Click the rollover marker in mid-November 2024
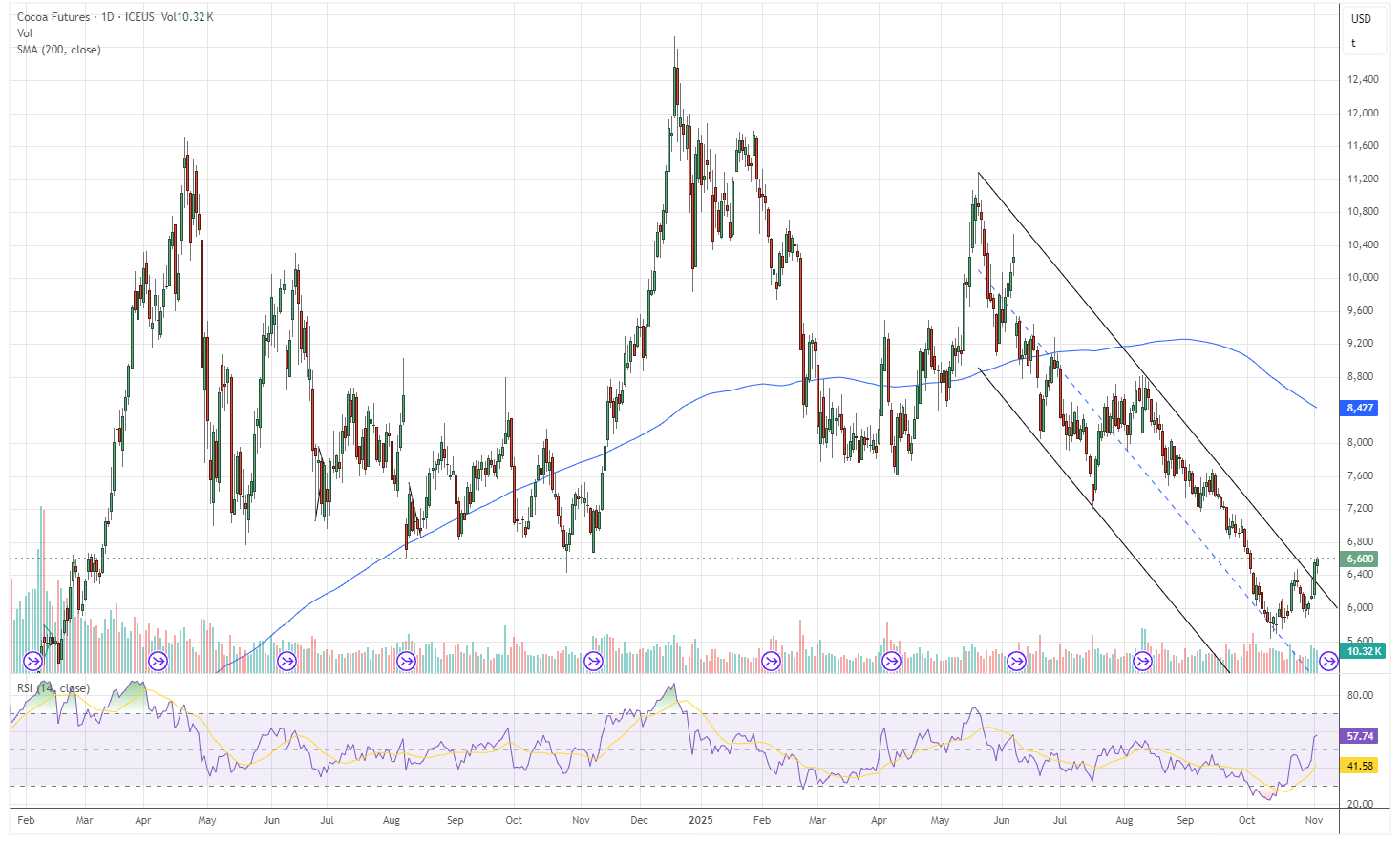The width and height of the screenshot is (1400, 844). [593, 661]
